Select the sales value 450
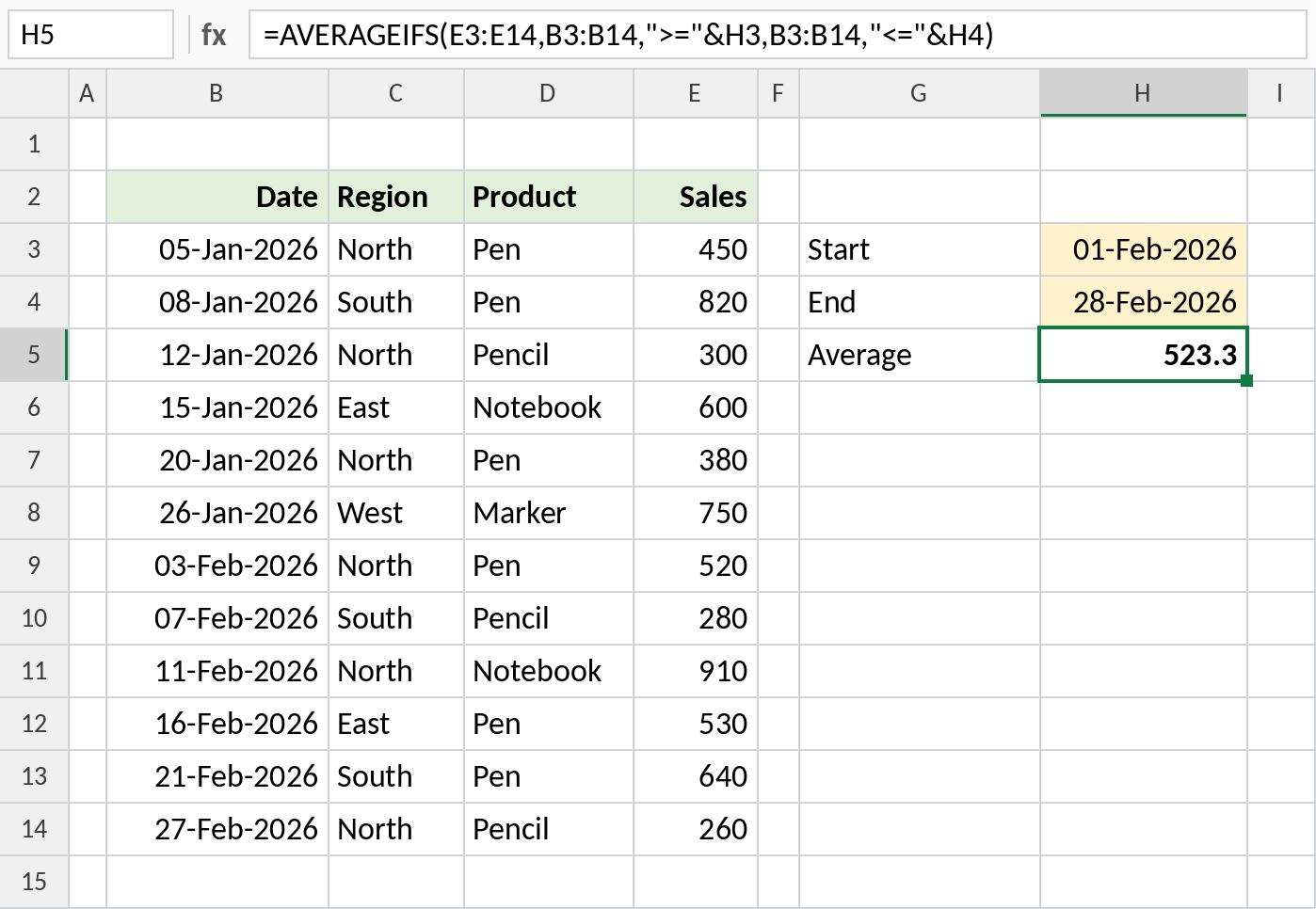The width and height of the screenshot is (1316, 909). pyautogui.click(x=696, y=249)
